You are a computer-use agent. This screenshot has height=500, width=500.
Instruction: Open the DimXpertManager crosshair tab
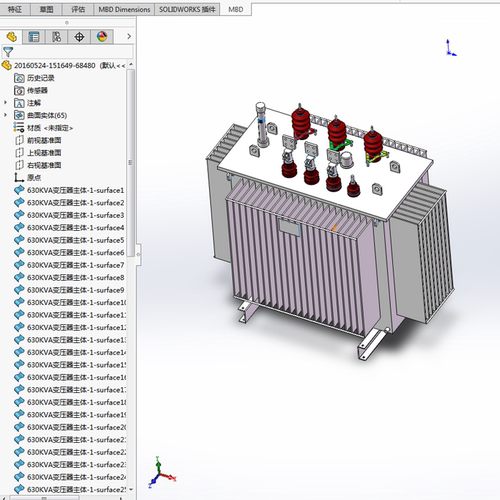[x=79, y=37]
